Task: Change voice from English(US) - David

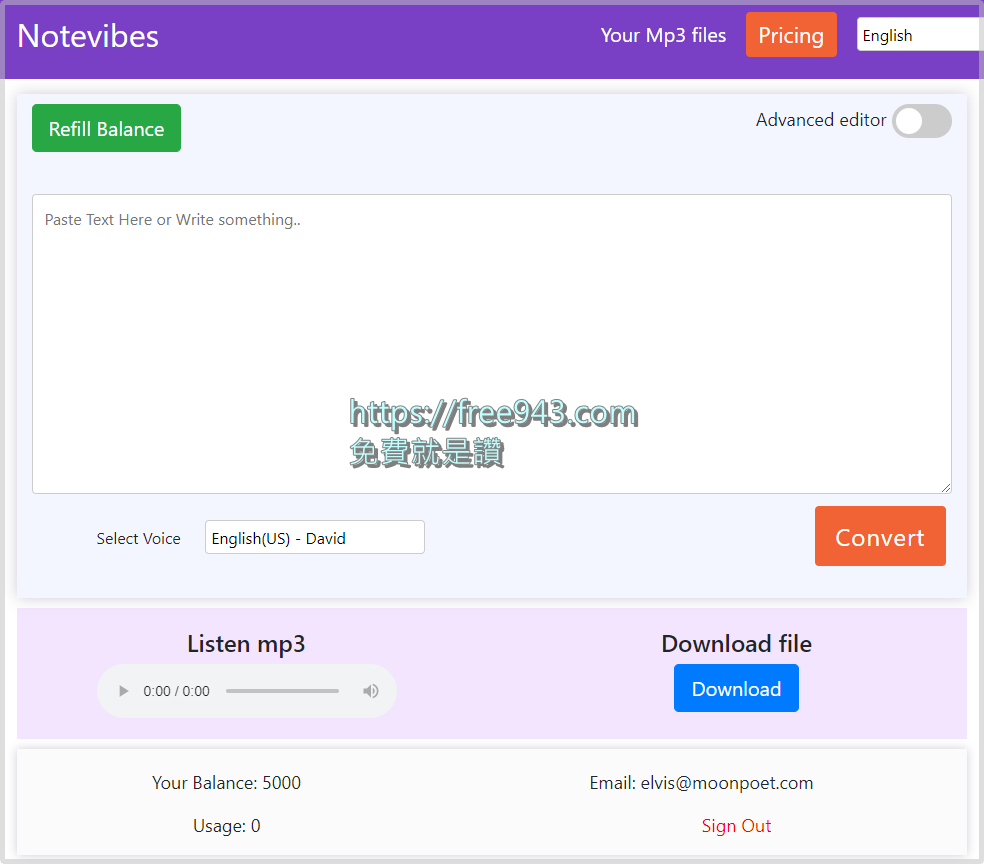Action: (314, 537)
